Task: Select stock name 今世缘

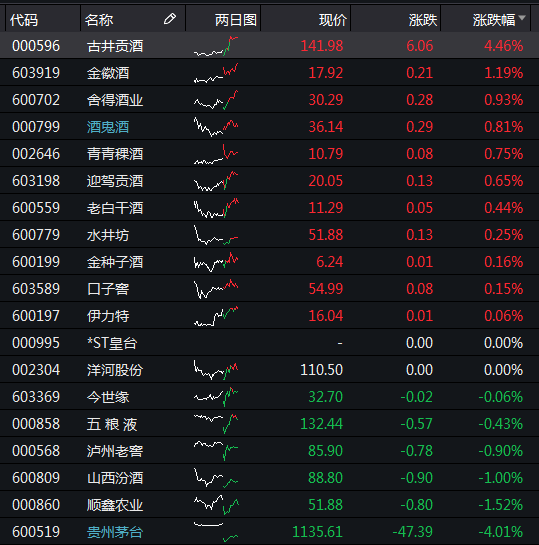Action: point(108,397)
